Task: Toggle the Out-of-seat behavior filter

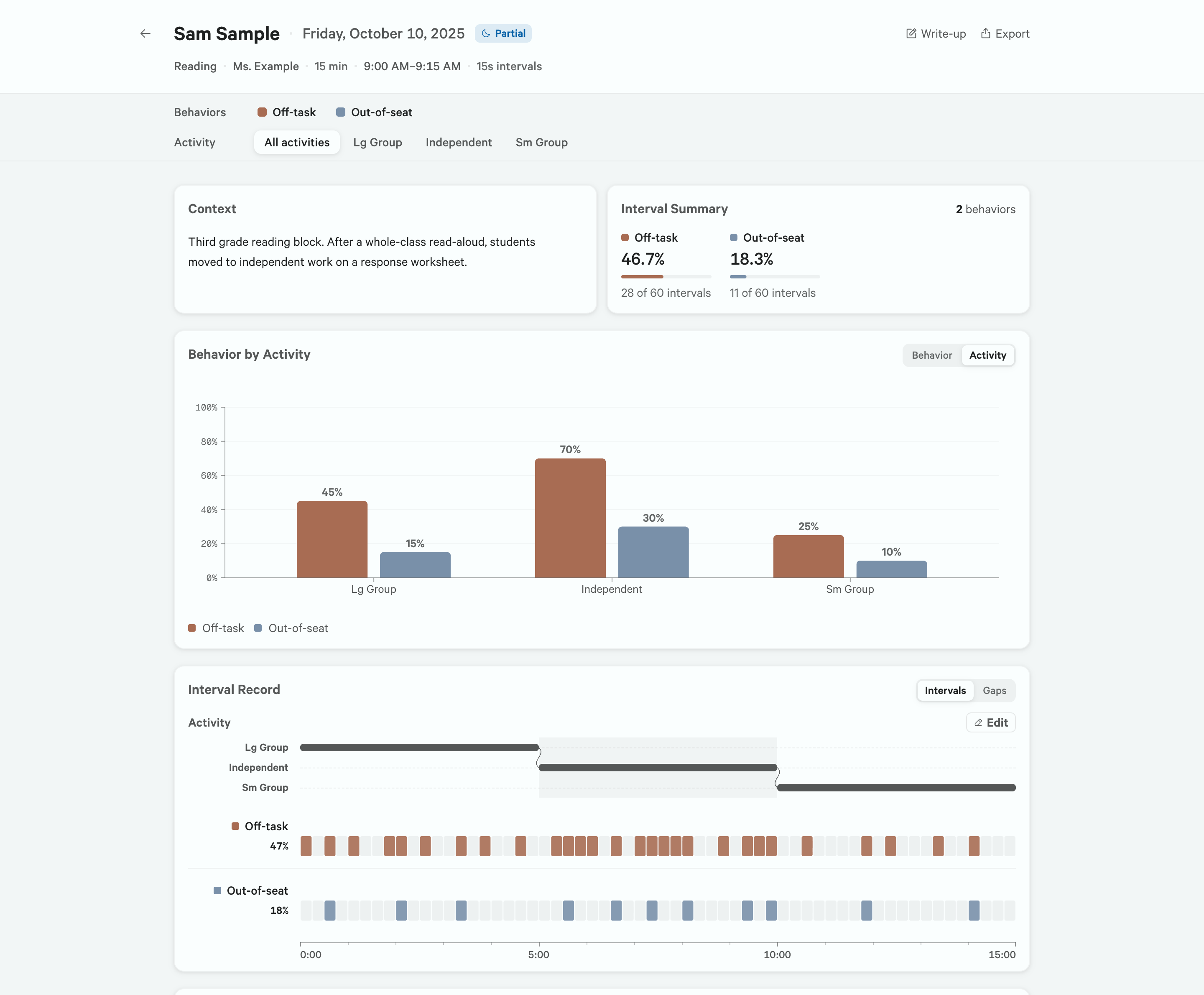Action: 374,112
